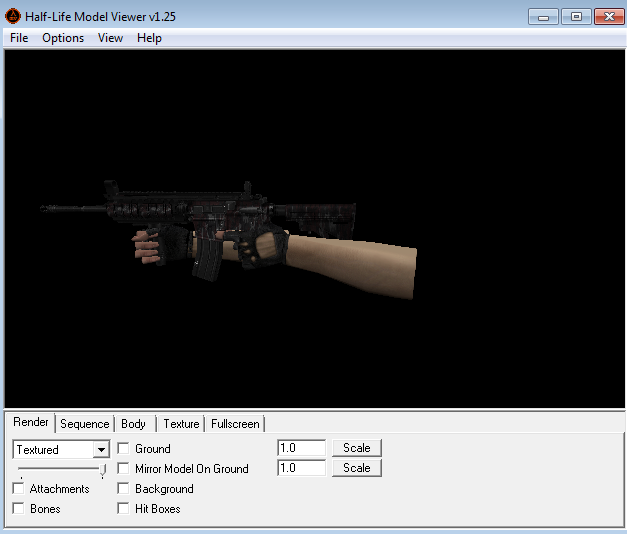Switch to the Texture tab
The image size is (632, 534).
[181, 424]
